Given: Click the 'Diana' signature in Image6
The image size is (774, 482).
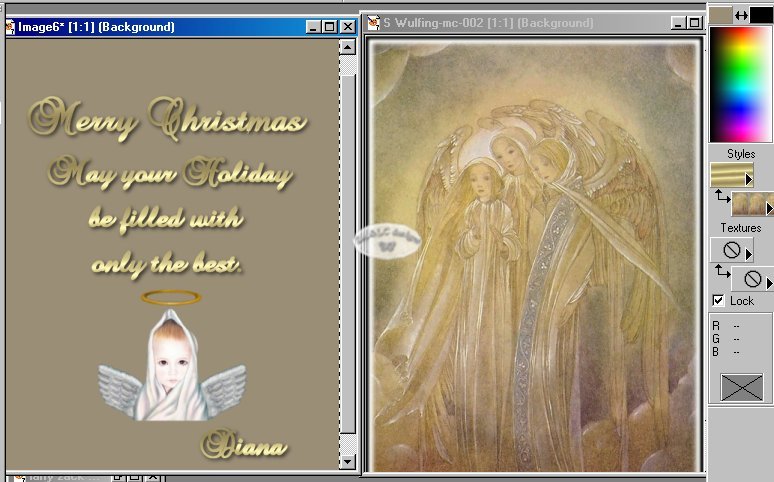Looking at the screenshot, I should (244, 444).
